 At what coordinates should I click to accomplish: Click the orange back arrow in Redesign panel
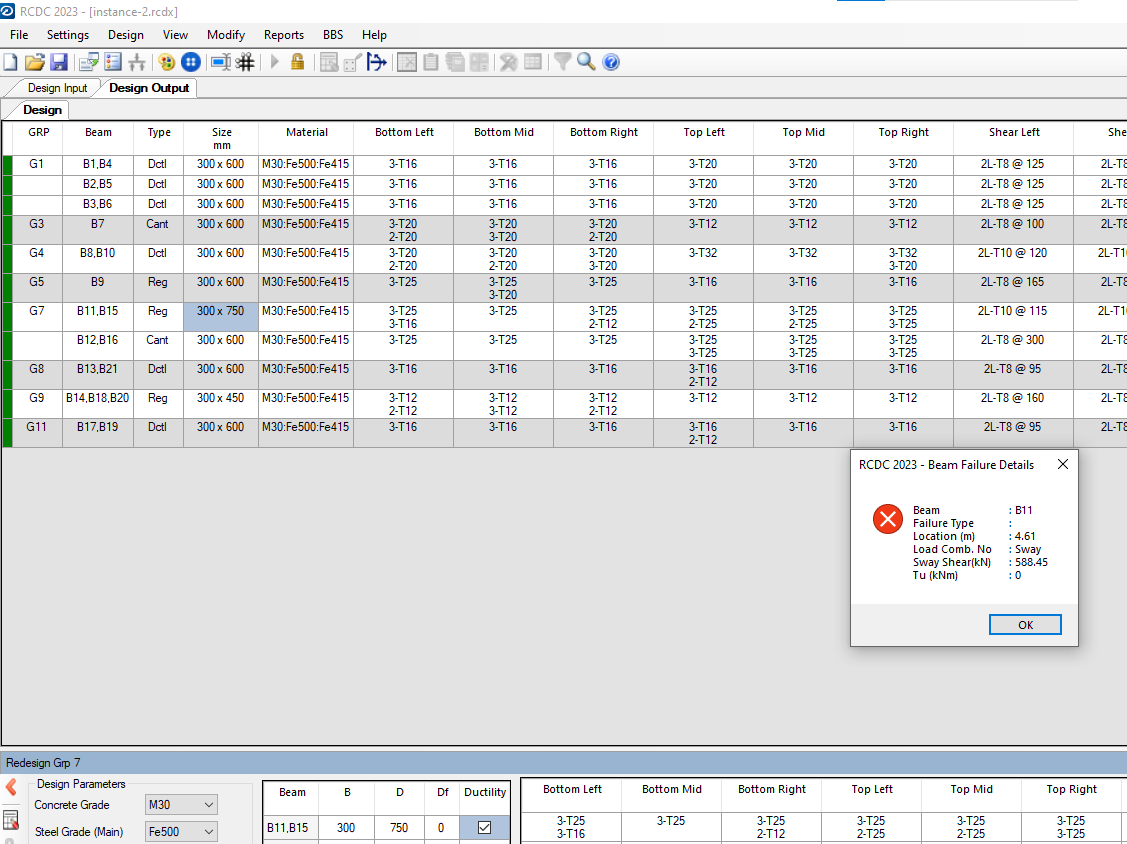click(x=11, y=787)
